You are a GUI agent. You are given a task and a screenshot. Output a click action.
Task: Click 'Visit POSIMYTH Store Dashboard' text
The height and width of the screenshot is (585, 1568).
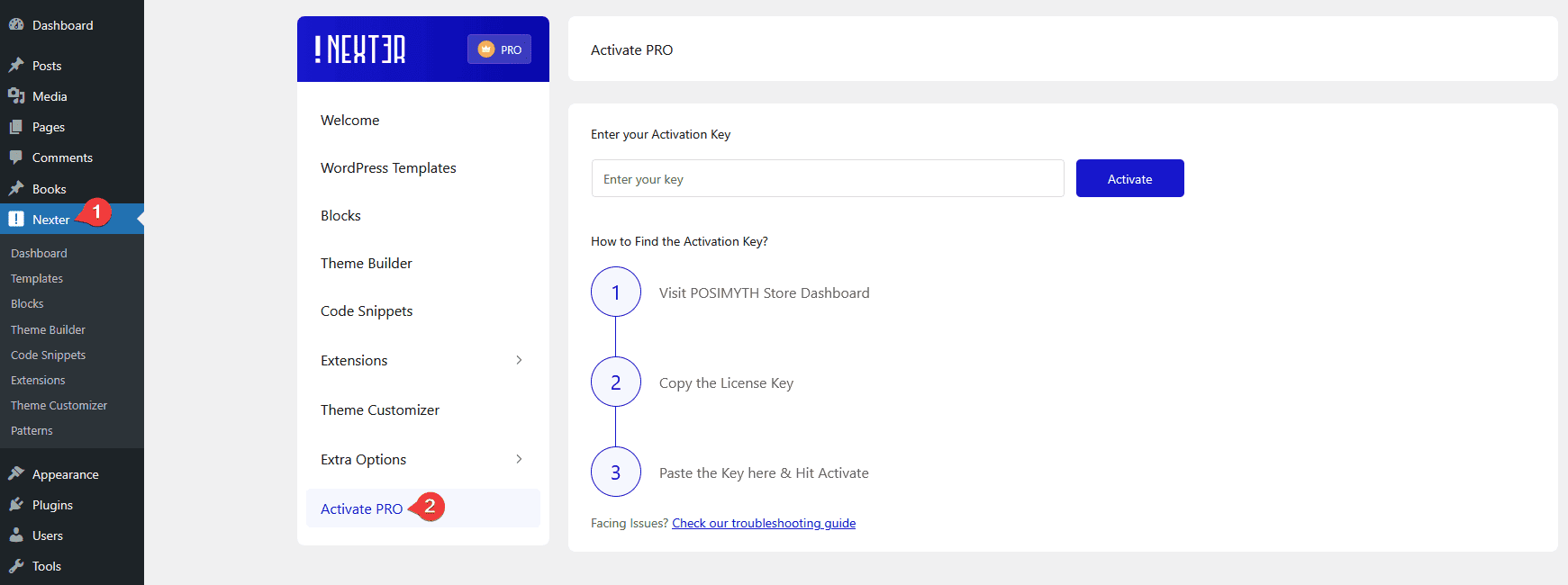[x=765, y=292]
